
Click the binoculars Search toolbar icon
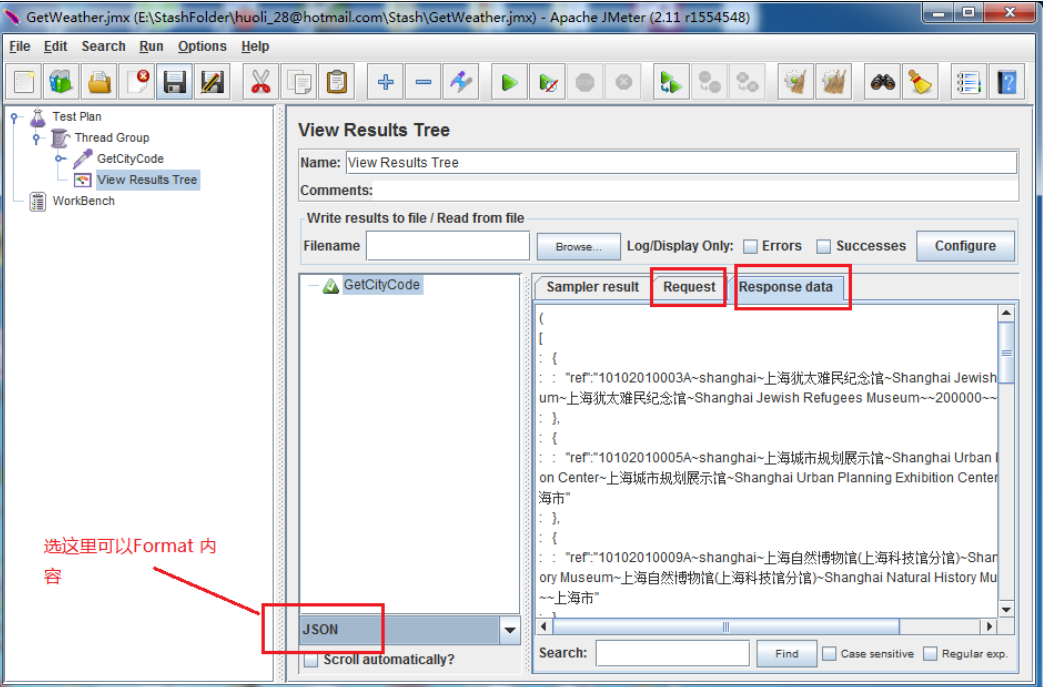(882, 83)
